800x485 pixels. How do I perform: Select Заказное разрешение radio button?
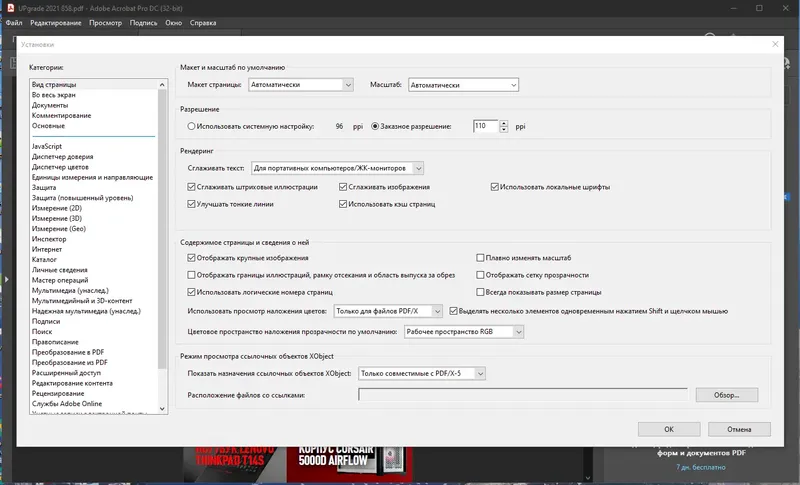click(375, 126)
